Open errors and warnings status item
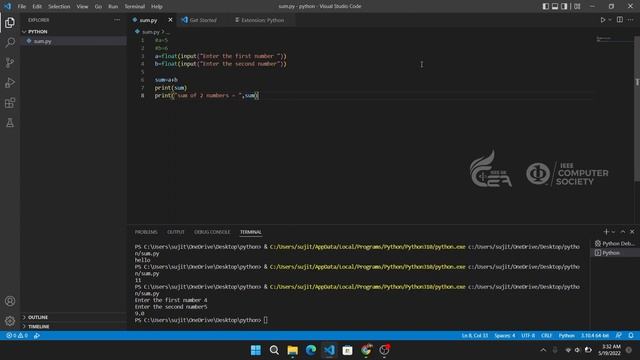The height and width of the screenshot is (360, 640). click(17, 336)
